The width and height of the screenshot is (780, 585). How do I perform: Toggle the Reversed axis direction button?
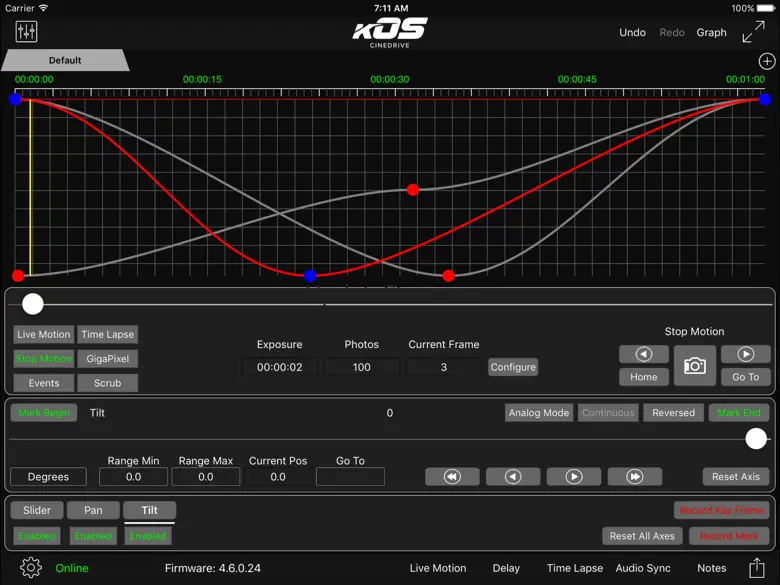(x=673, y=413)
